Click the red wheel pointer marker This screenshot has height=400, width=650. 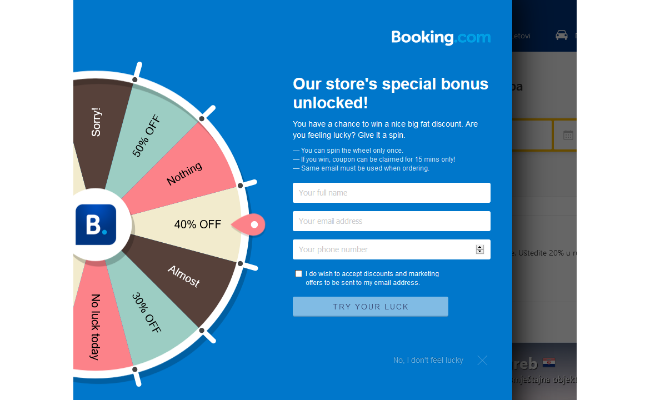click(251, 224)
